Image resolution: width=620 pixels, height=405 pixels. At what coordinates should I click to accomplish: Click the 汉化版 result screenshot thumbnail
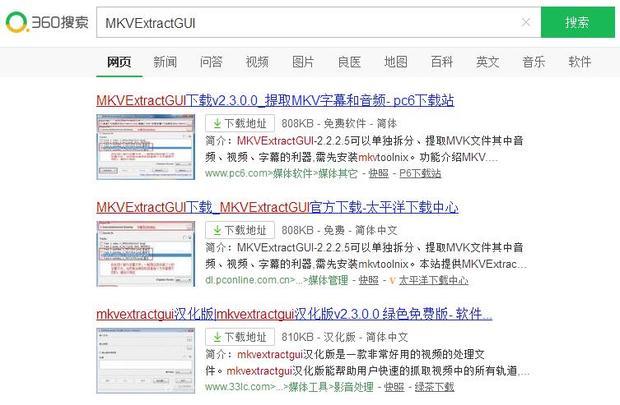point(146,361)
